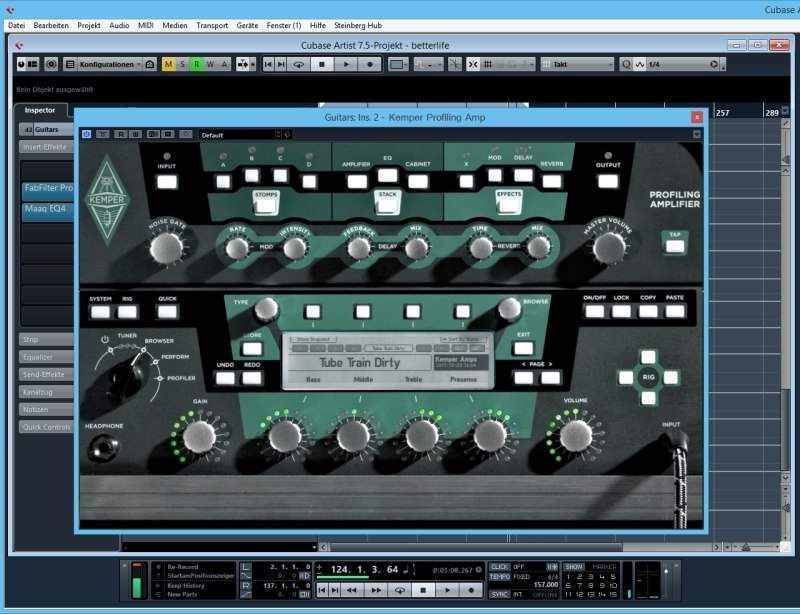Select the object selection tool icon

[x=397, y=64]
